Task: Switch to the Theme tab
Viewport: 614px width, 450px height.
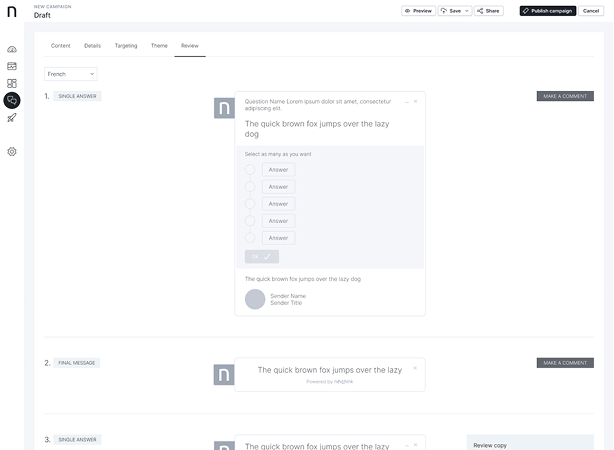Action: tap(159, 46)
